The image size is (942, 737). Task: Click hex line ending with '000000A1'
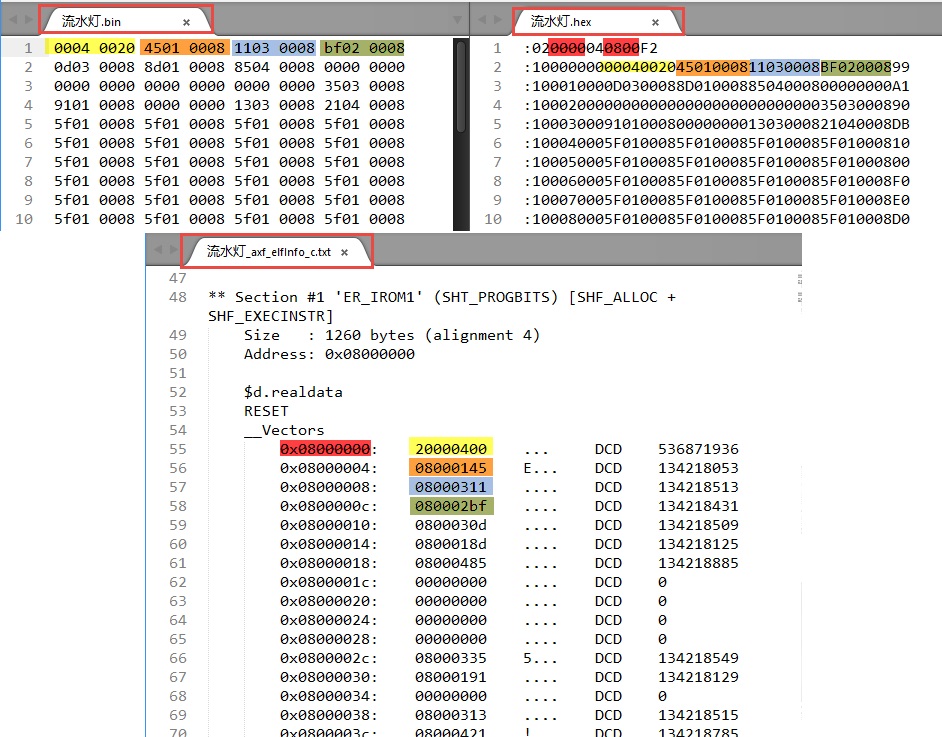coord(717,86)
